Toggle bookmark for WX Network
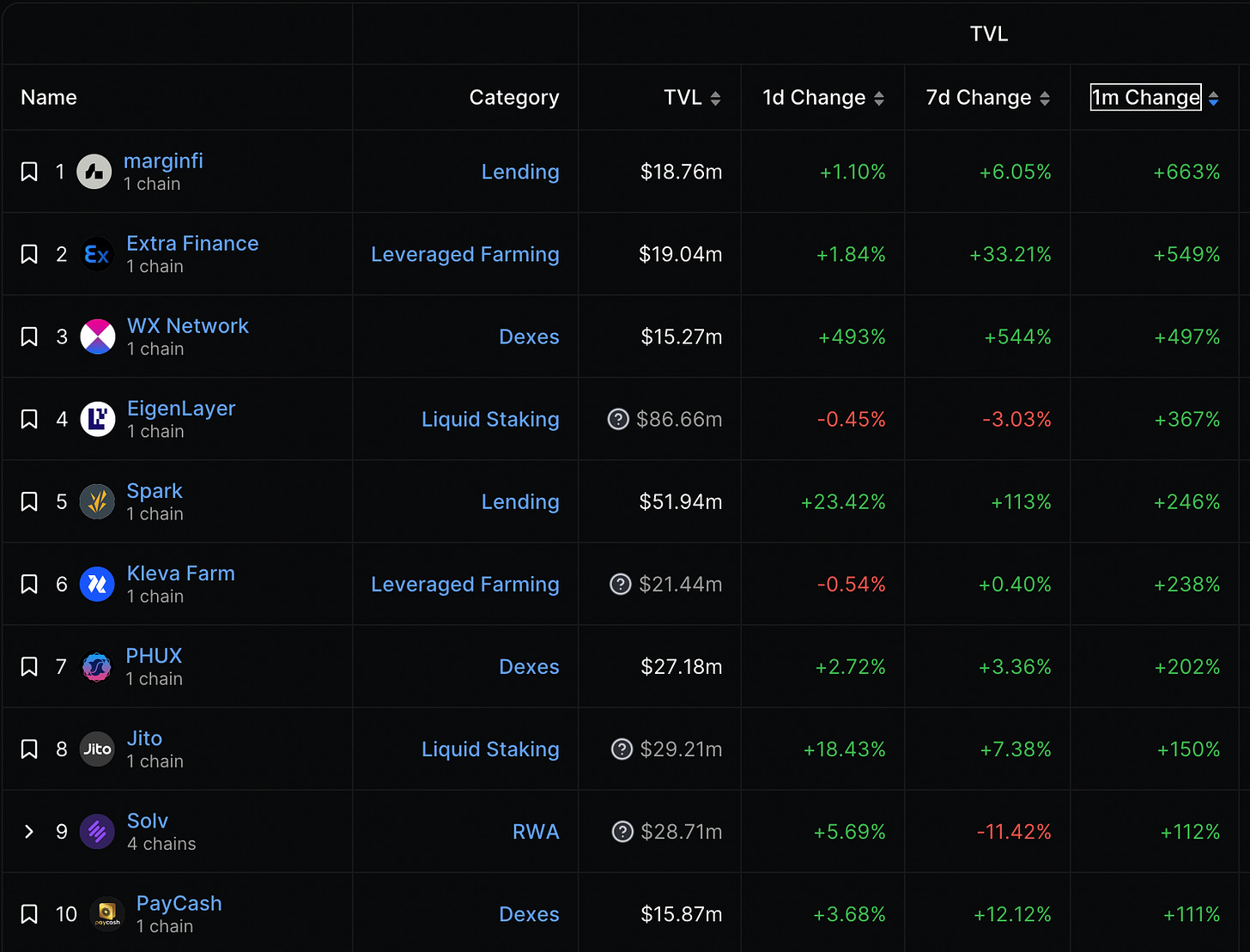This screenshot has height=952, width=1250. (29, 337)
